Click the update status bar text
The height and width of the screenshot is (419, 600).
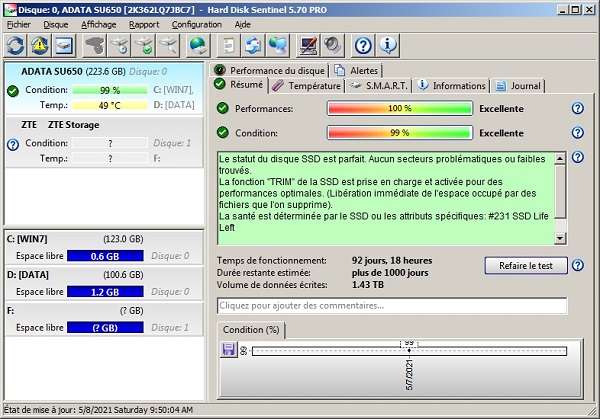coord(98,410)
